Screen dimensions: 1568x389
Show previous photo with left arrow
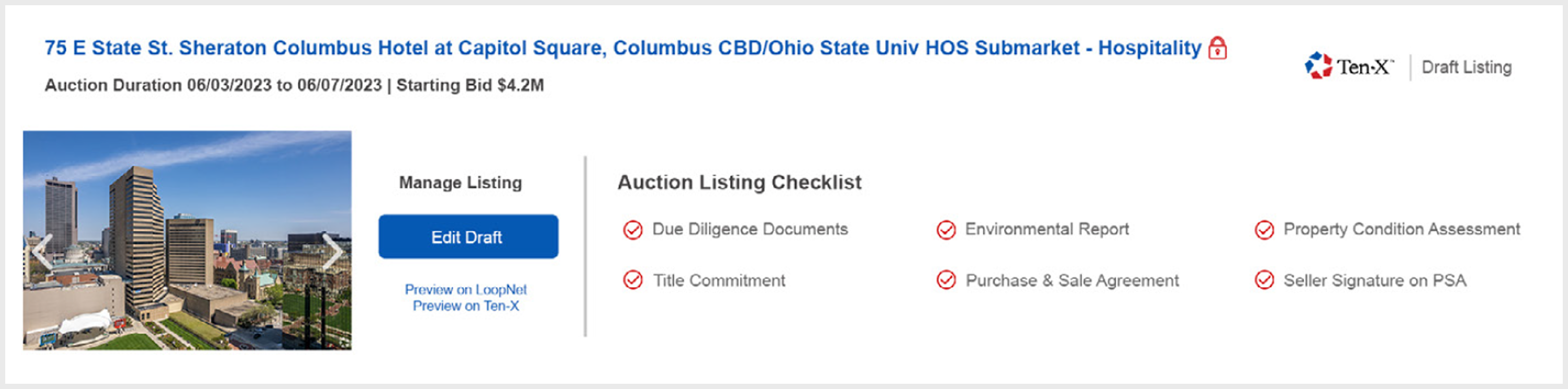click(x=42, y=251)
